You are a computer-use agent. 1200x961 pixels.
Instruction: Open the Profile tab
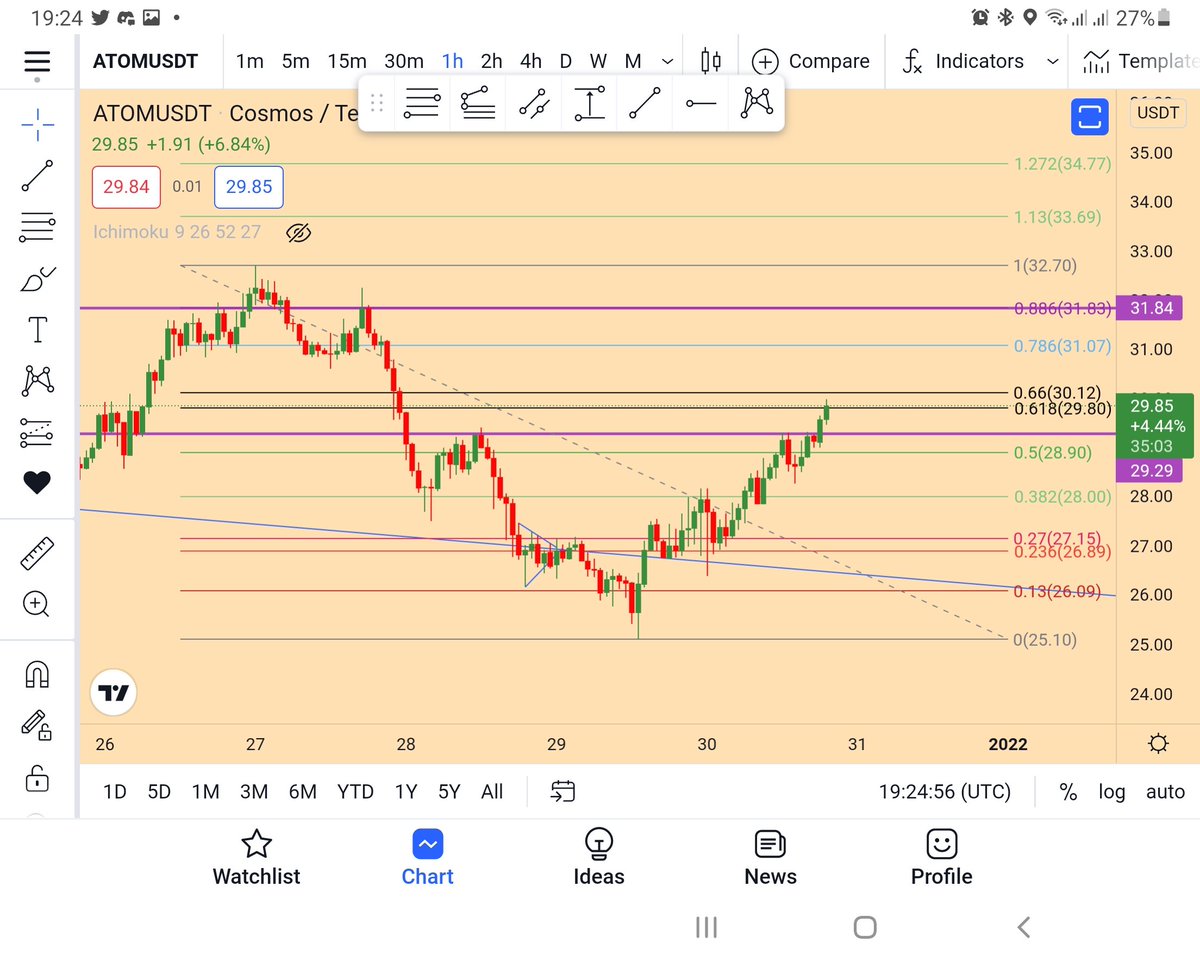coord(941,858)
